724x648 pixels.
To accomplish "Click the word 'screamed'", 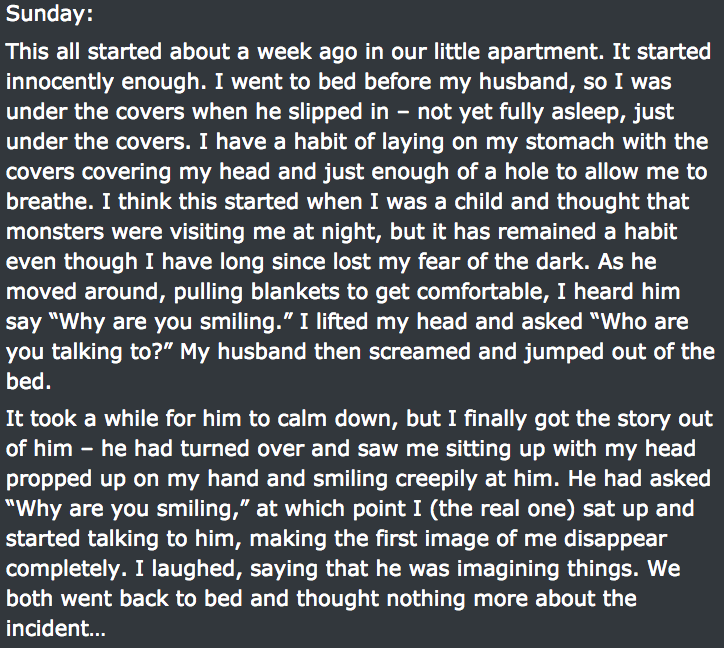I will tap(419, 352).
